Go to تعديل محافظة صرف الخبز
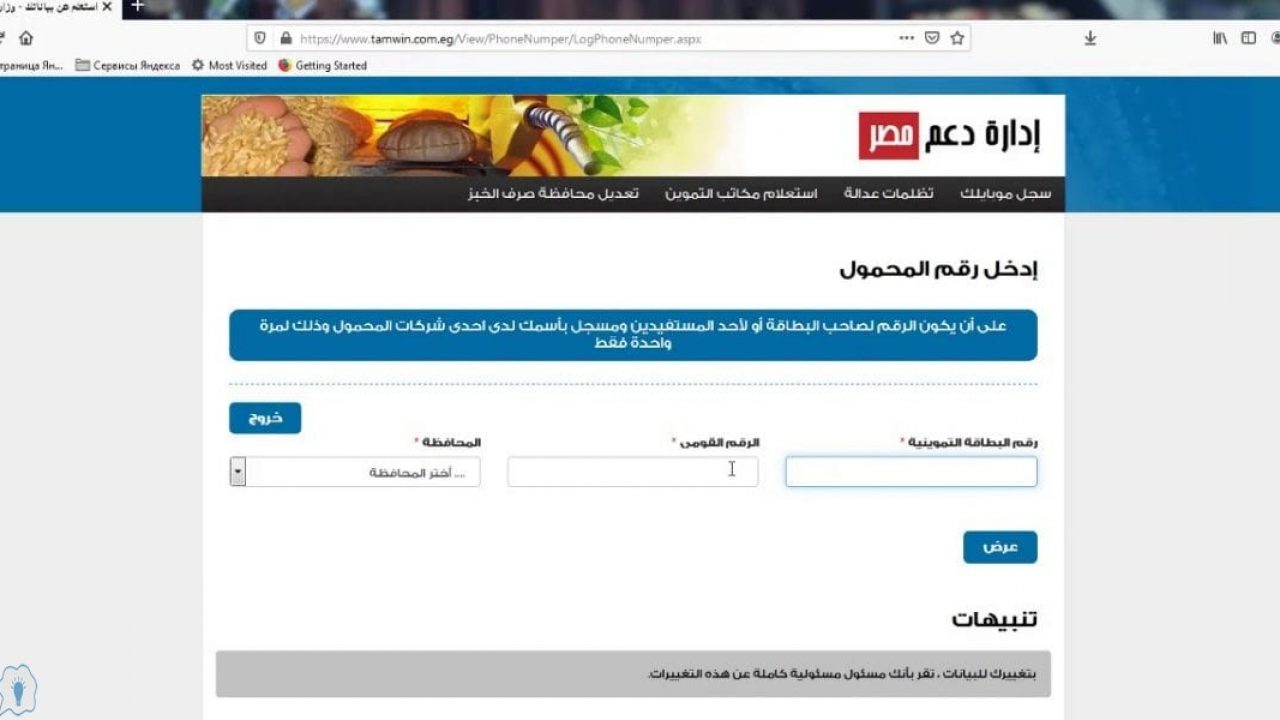This screenshot has width=1280, height=720. point(554,193)
